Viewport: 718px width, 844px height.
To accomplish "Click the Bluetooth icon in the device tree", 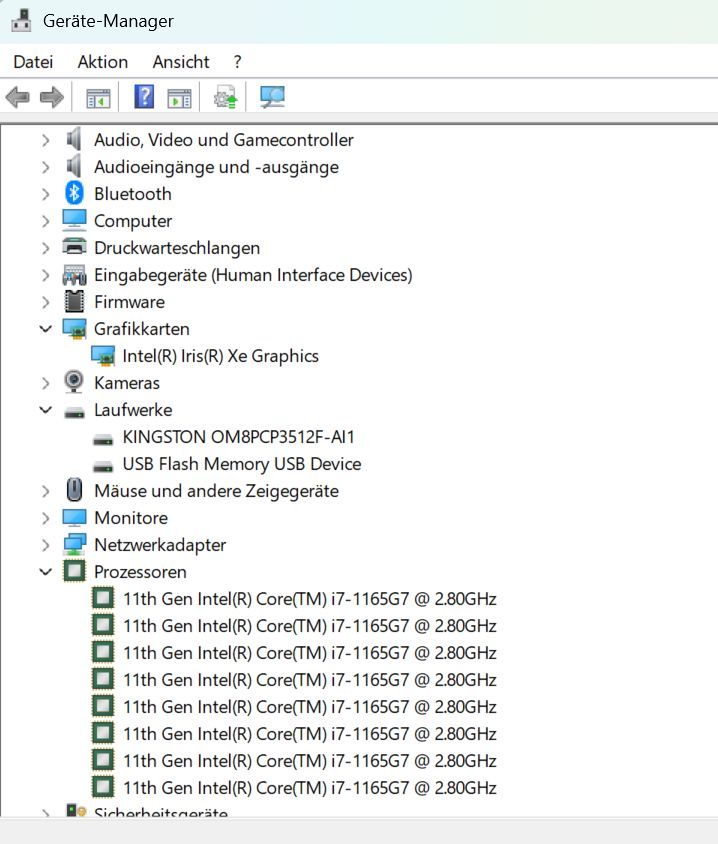I will pyautogui.click(x=74, y=194).
